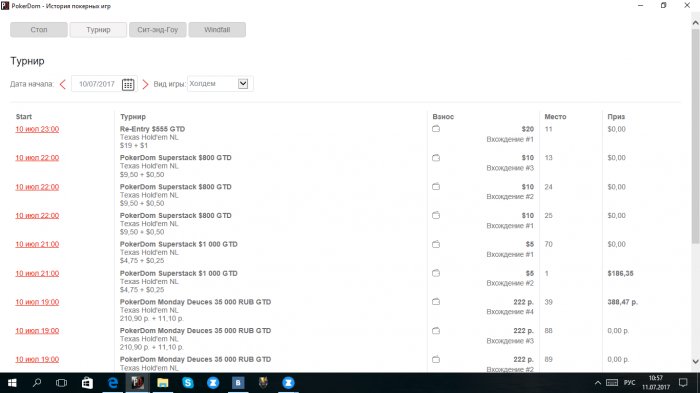Click buy-in icon in place 39 Monday Deuces row

pos(436,301)
